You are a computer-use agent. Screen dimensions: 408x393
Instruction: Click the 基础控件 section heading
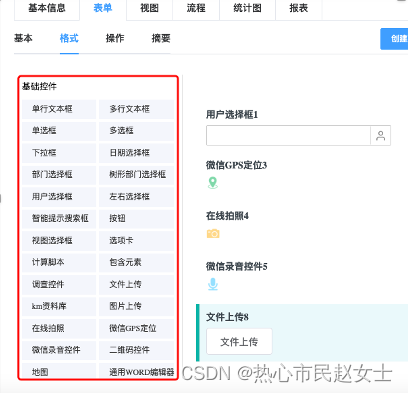pos(39,87)
